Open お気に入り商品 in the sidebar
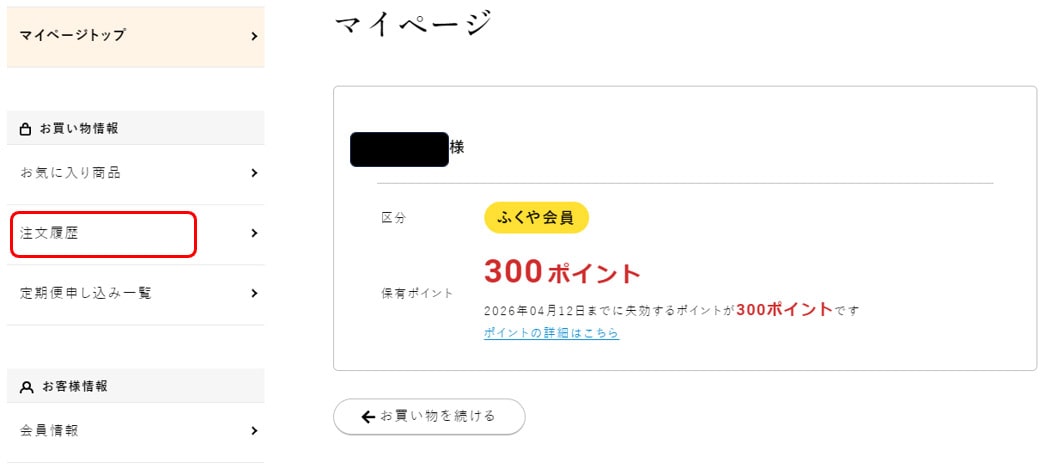 [x=136, y=174]
